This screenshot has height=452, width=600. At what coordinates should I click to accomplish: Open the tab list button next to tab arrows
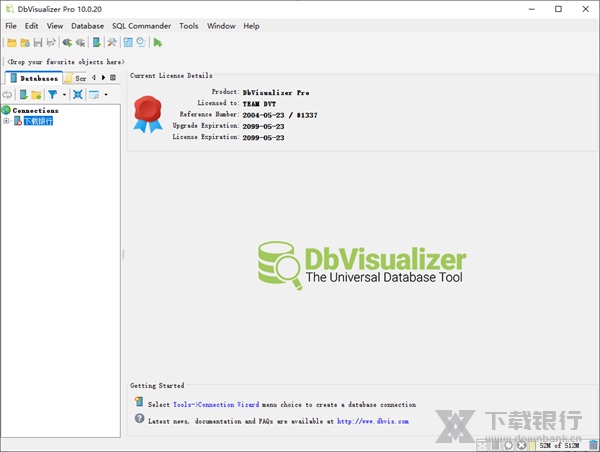pos(113,77)
